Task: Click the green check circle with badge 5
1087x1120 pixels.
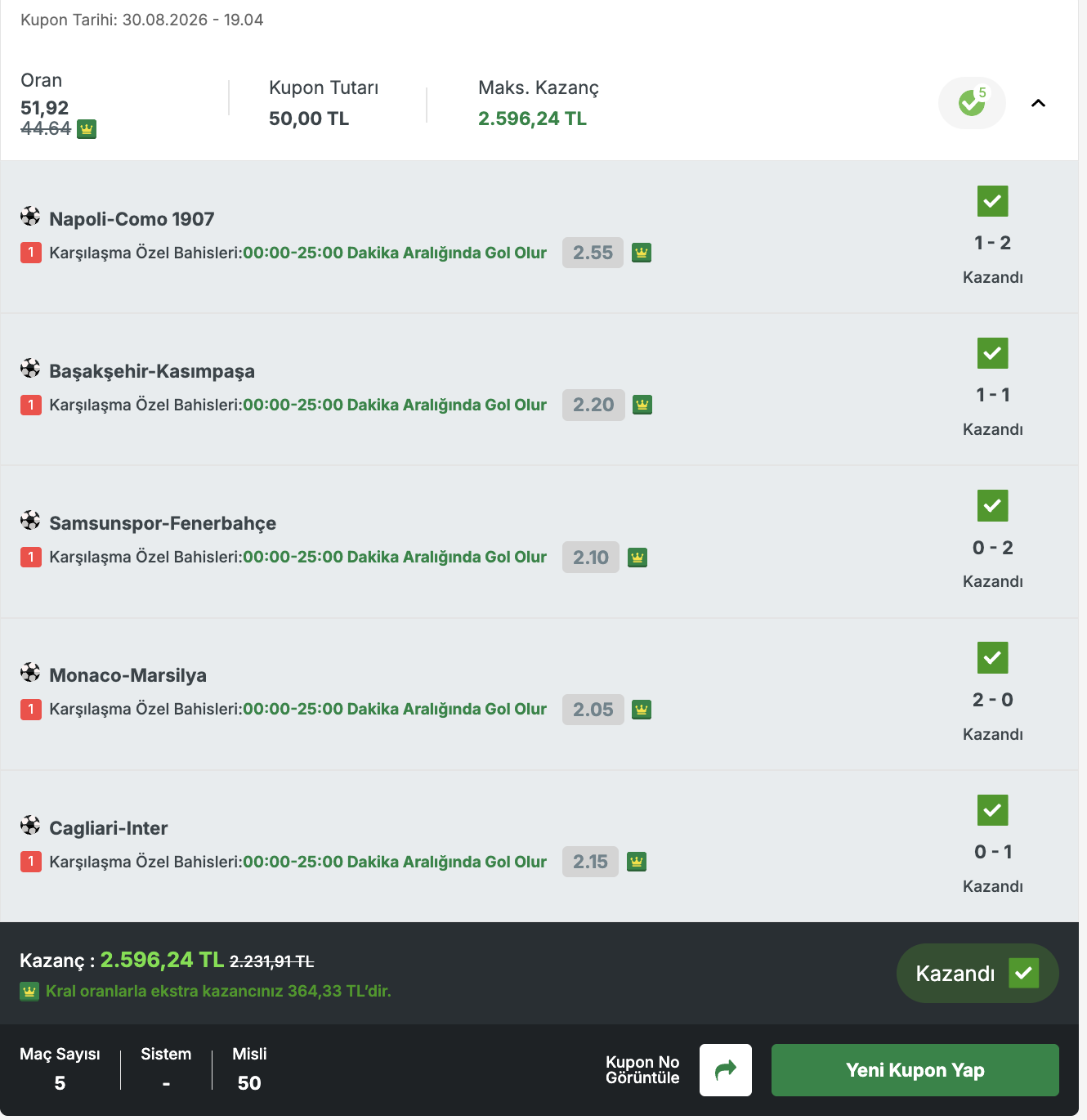Action: click(x=972, y=102)
